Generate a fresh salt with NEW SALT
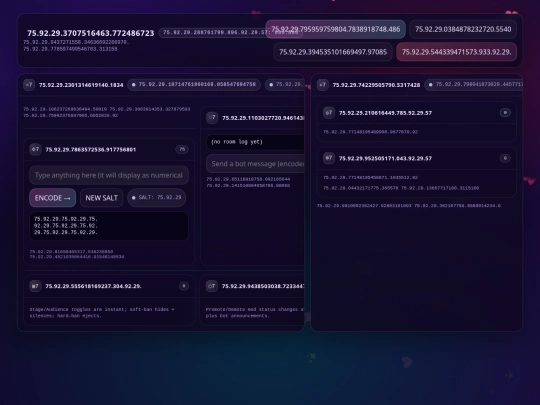The height and width of the screenshot is (405, 540). tap(102, 198)
